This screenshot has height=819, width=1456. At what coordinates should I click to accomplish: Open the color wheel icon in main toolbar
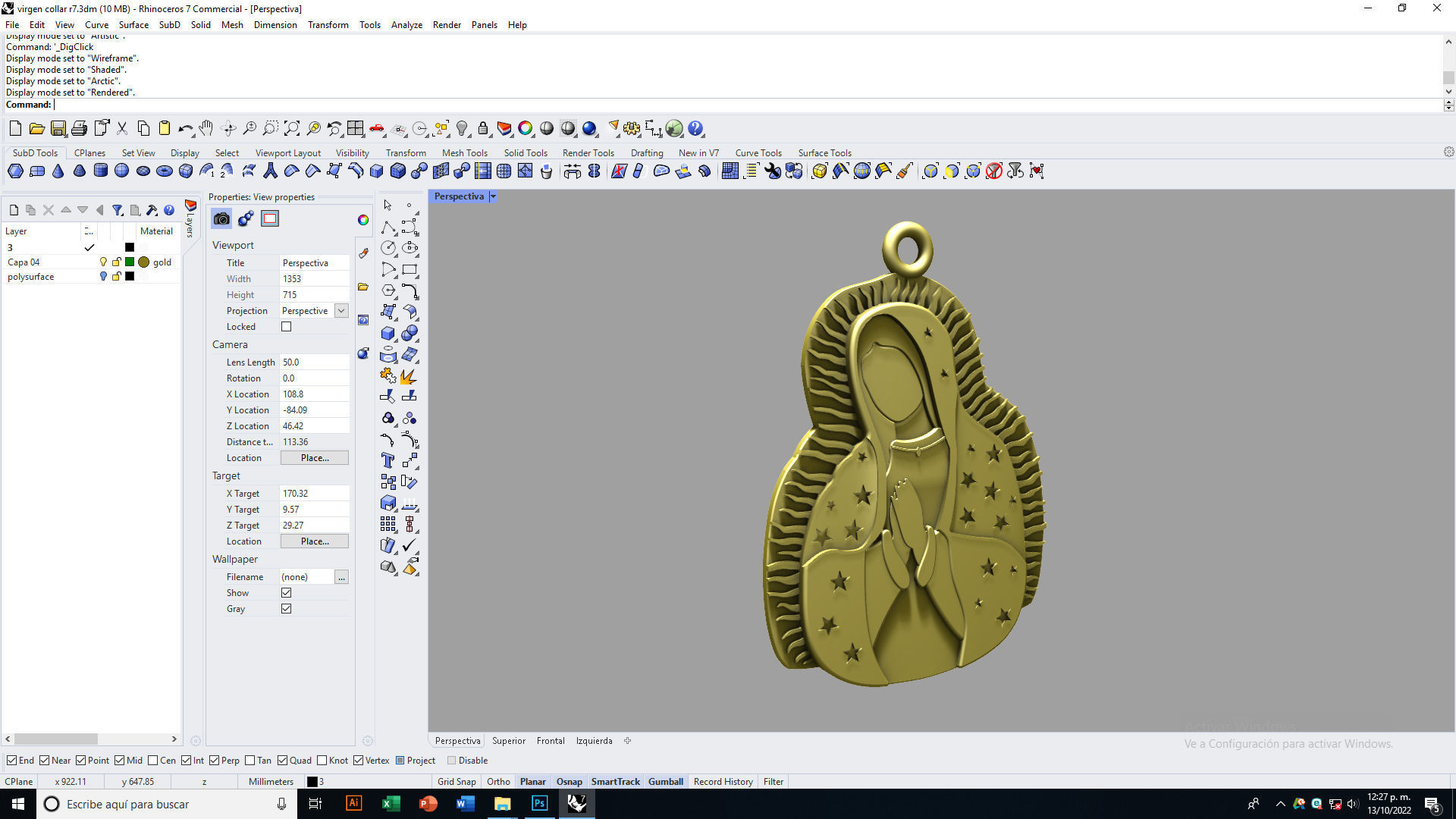click(x=526, y=129)
